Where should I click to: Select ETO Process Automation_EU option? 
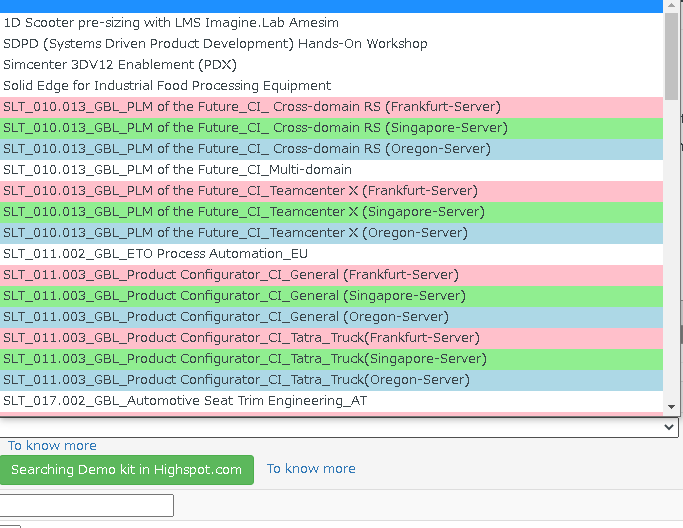click(155, 253)
